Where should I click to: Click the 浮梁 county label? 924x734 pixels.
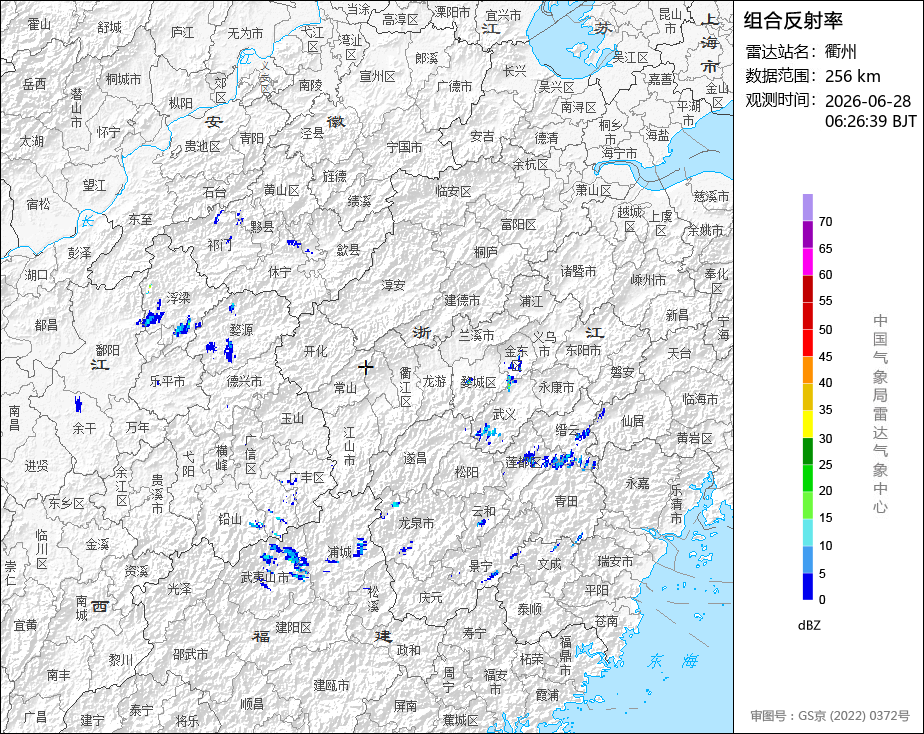[x=178, y=298]
